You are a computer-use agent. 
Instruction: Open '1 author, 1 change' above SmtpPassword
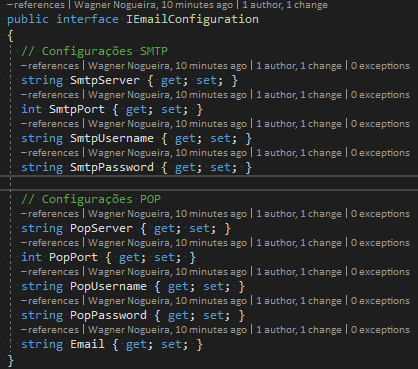click(x=299, y=153)
